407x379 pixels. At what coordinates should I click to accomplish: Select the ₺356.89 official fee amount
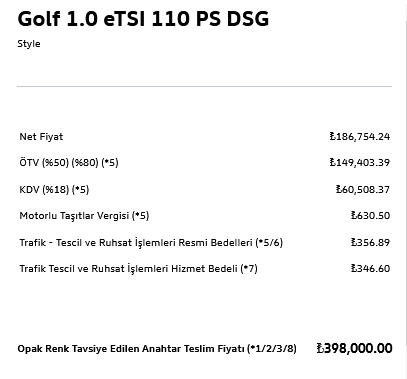pos(370,242)
